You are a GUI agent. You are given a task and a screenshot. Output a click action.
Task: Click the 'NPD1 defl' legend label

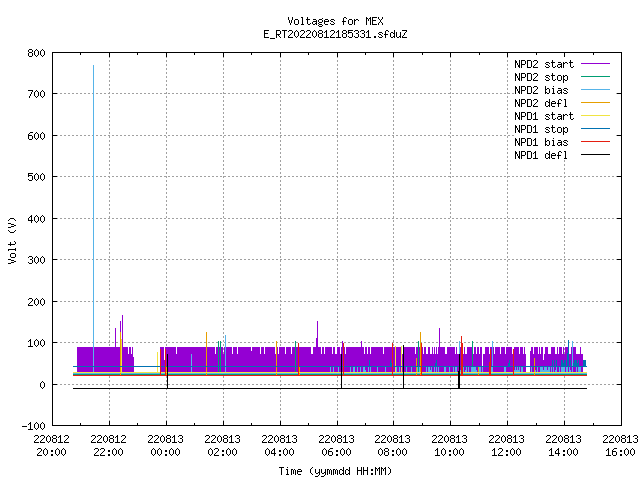coord(541,156)
